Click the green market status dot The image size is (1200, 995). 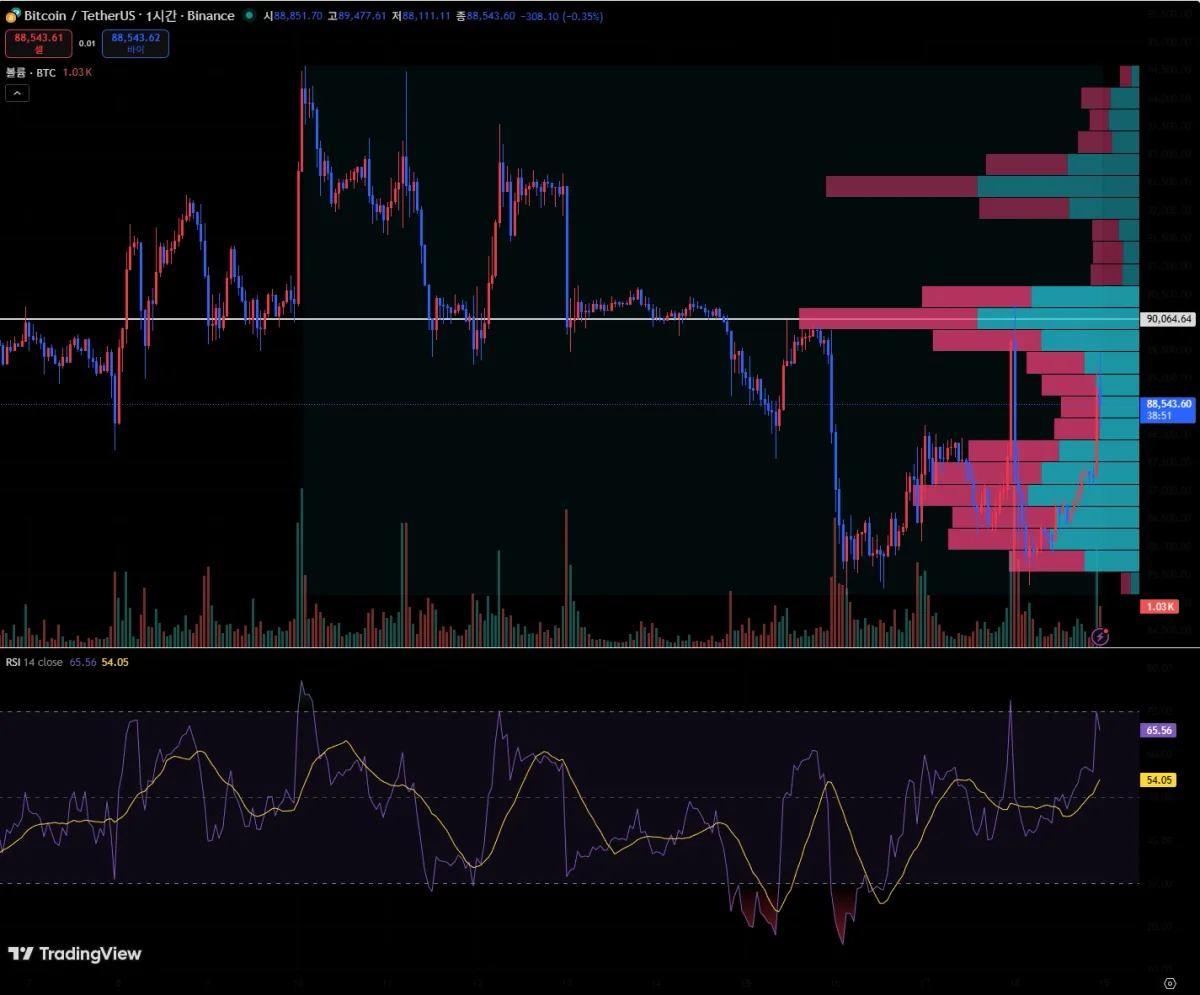pyautogui.click(x=249, y=16)
